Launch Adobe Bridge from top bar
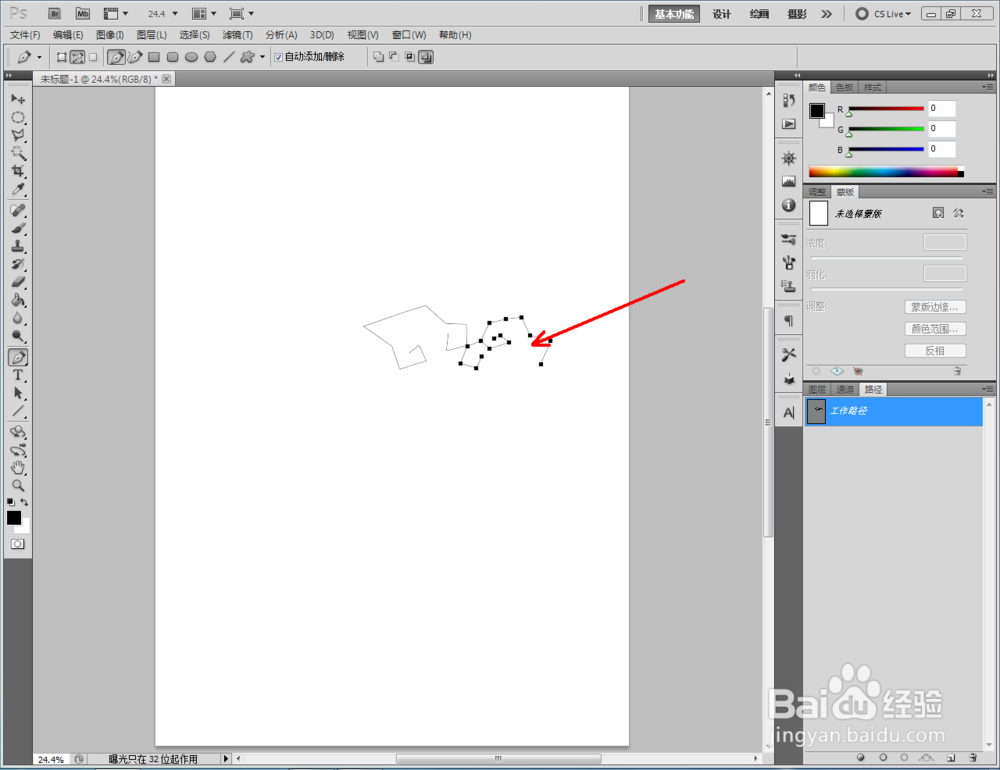This screenshot has width=1000, height=770. tap(54, 13)
